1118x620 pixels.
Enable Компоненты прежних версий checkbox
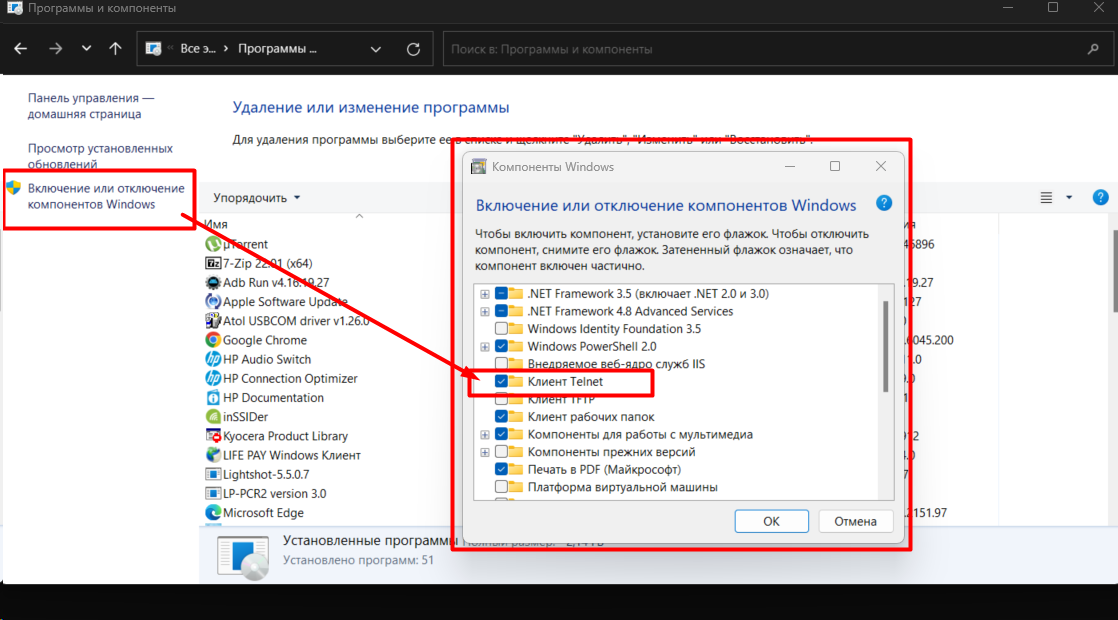coord(501,452)
